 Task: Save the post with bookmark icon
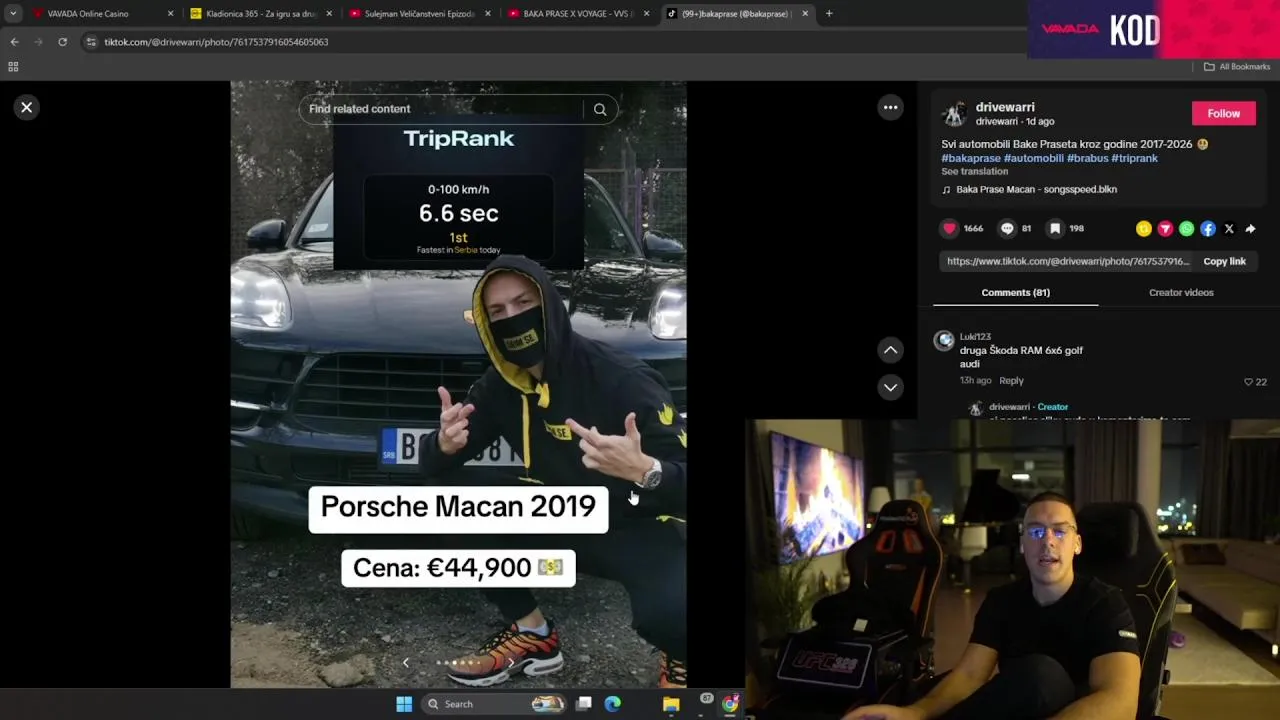click(x=1055, y=228)
